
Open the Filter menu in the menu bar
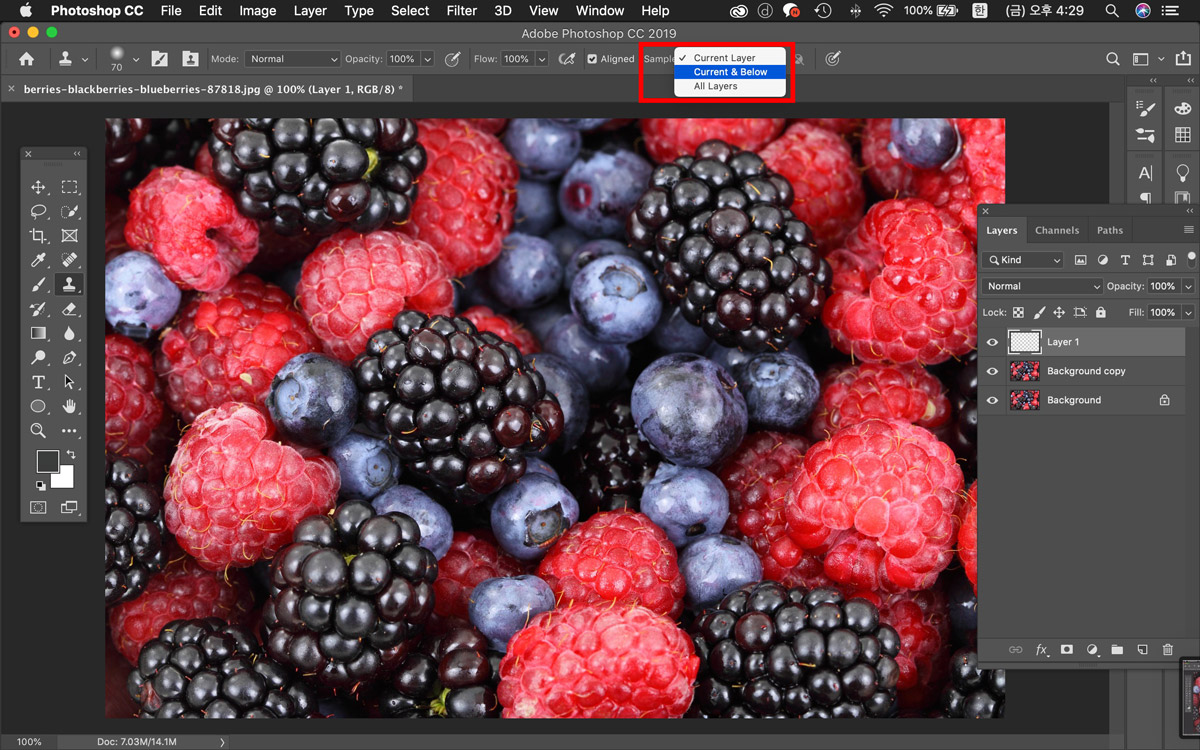click(x=461, y=11)
